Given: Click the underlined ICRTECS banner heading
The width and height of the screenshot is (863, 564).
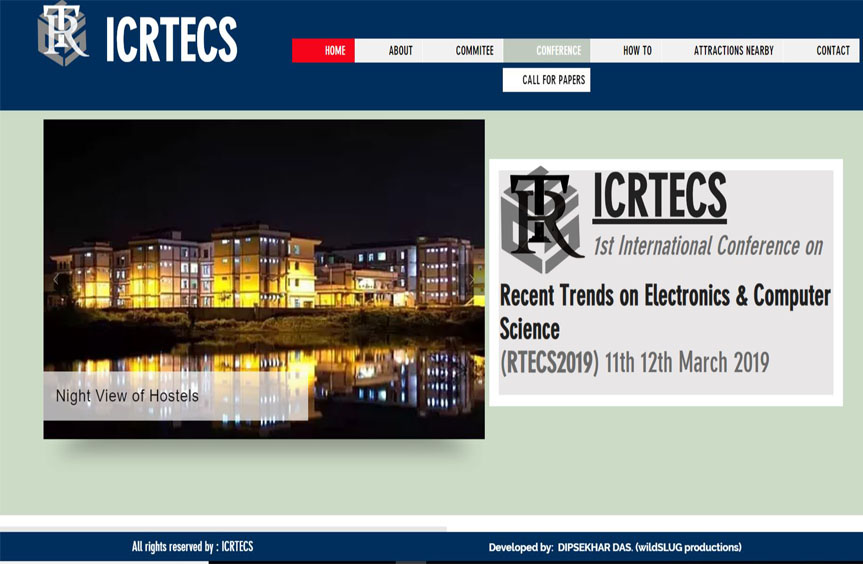Looking at the screenshot, I should (659, 196).
